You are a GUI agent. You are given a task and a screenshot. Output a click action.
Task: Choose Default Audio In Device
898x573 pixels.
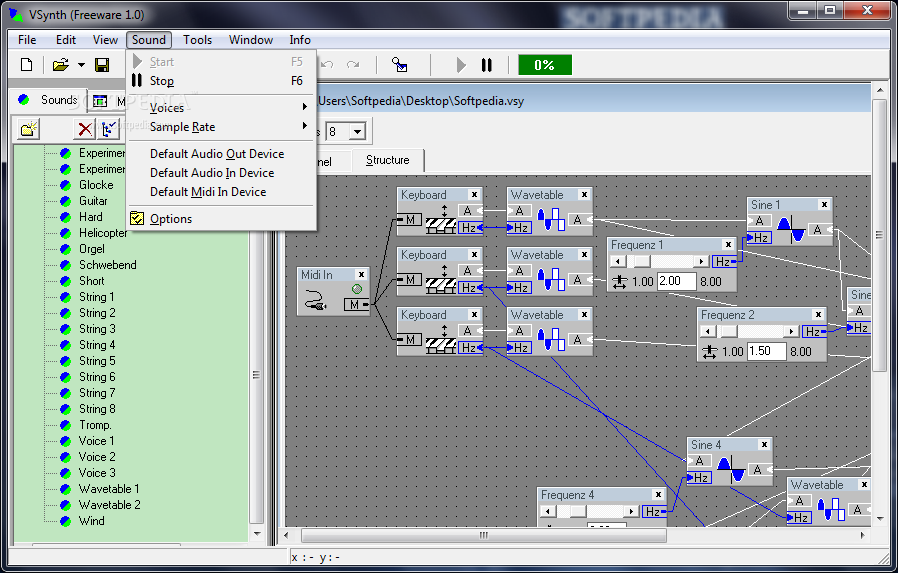(x=222, y=173)
